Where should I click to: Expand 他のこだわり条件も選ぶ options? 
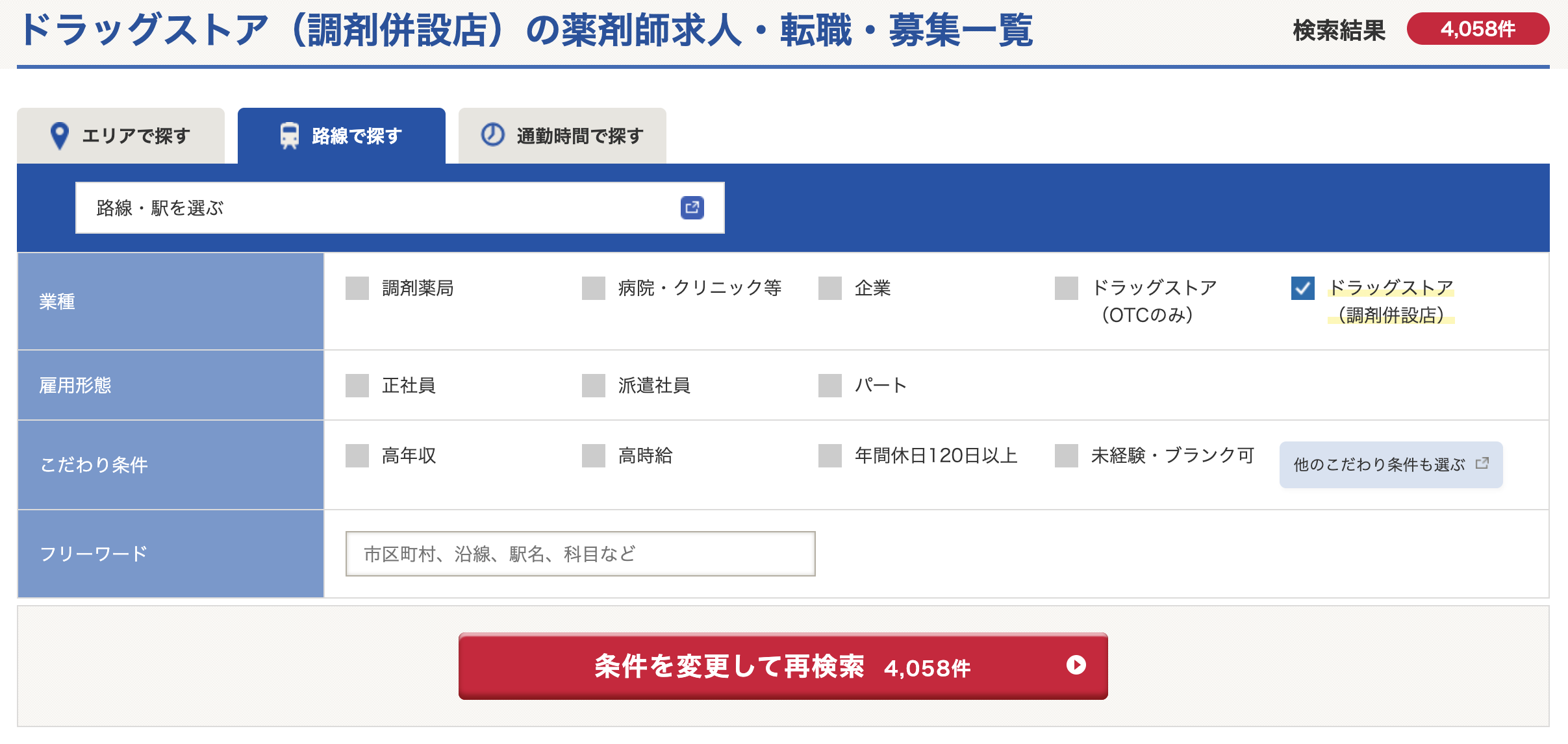pos(1391,464)
